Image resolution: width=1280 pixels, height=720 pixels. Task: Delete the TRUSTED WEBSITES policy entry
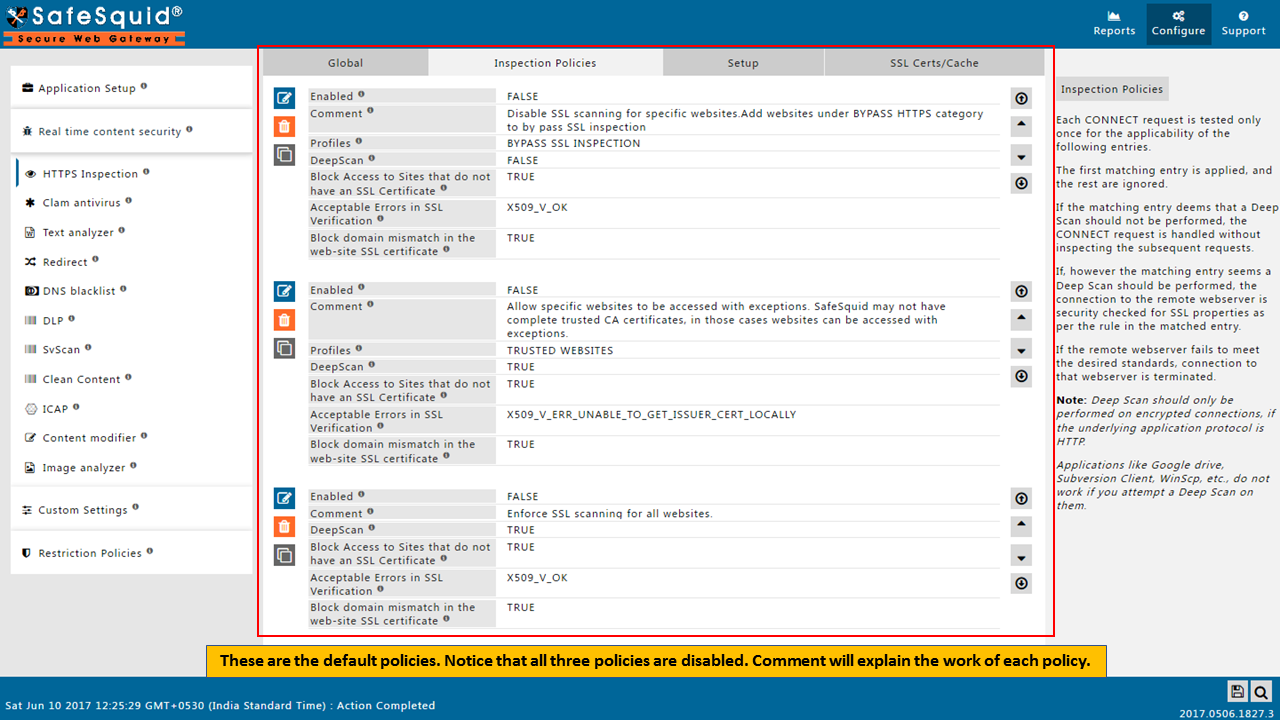(x=285, y=320)
